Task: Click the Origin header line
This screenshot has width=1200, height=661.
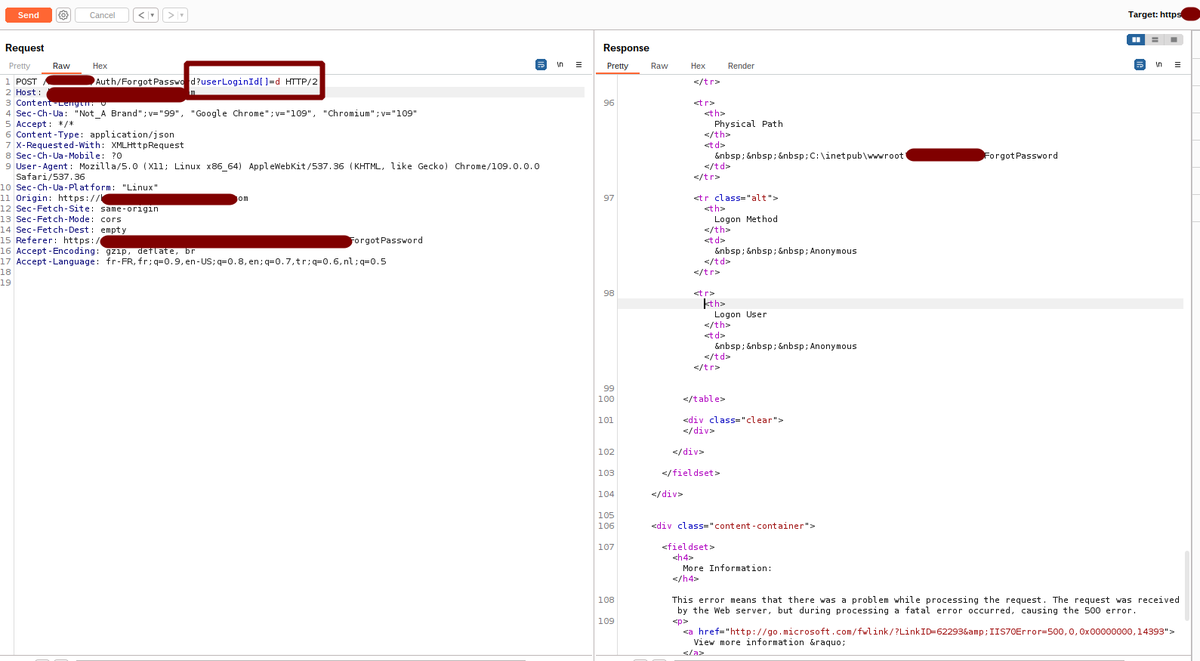Action: pos(132,198)
